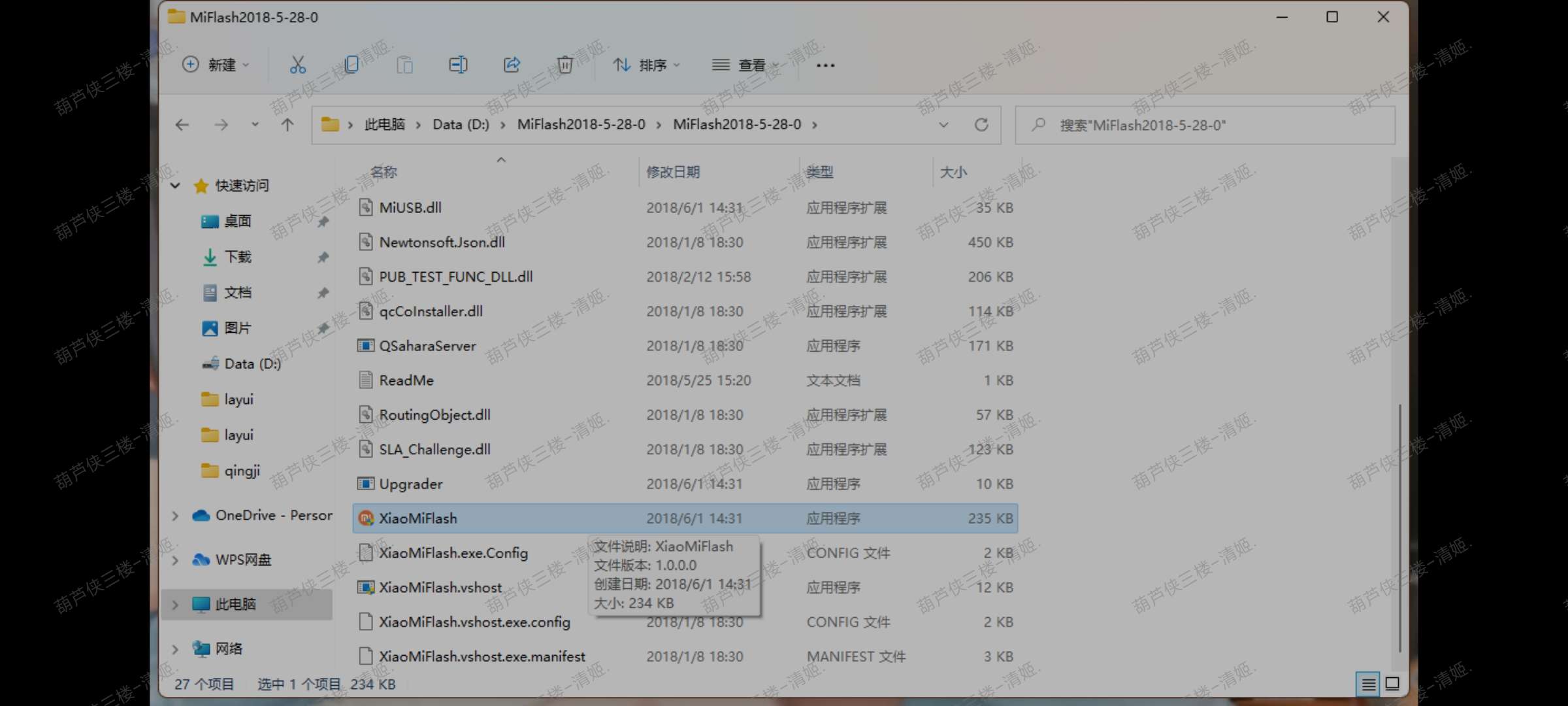
Task: Open the 新建 (New) dropdown button
Action: click(x=216, y=65)
